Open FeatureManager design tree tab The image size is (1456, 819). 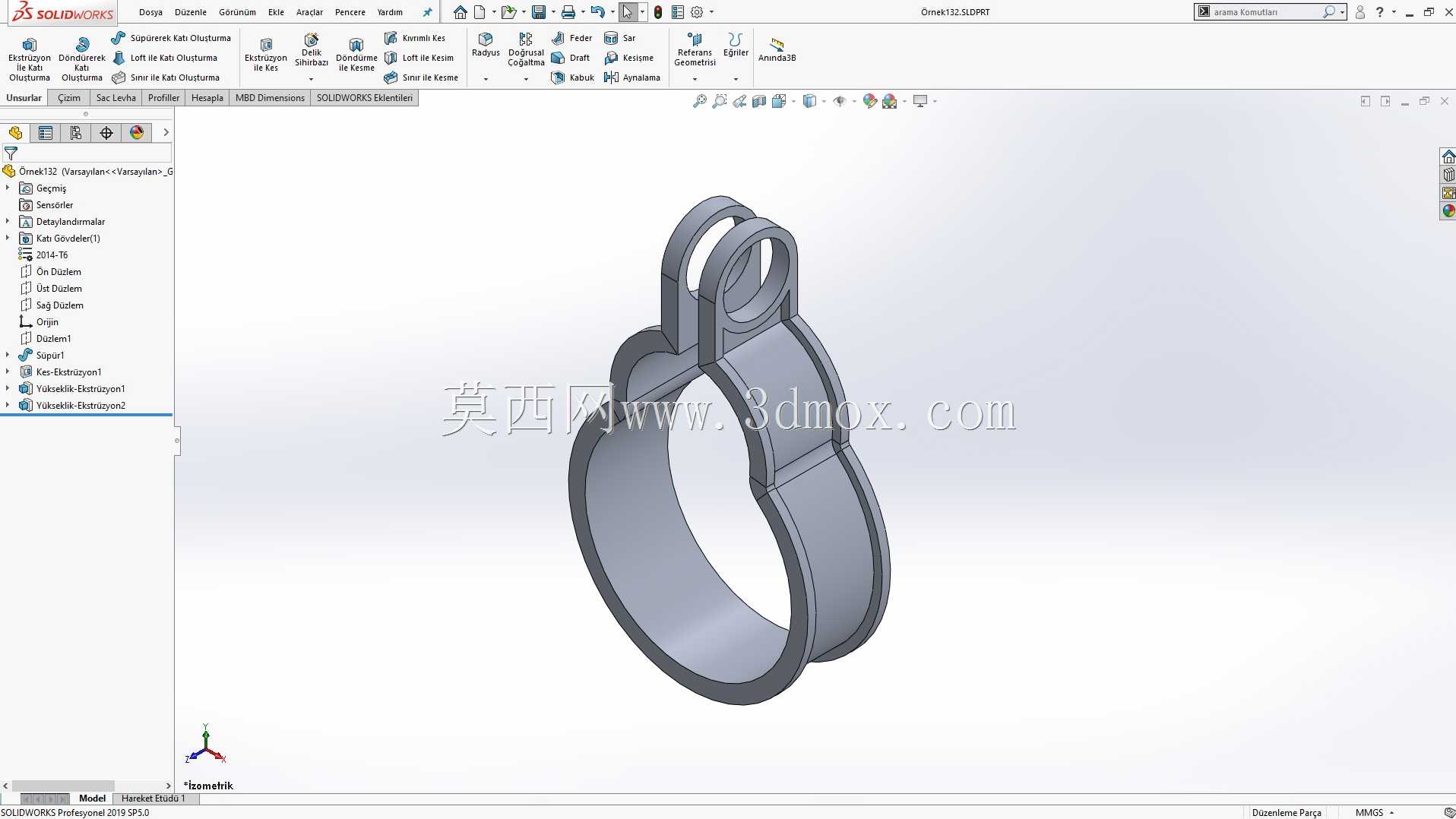[x=15, y=133]
